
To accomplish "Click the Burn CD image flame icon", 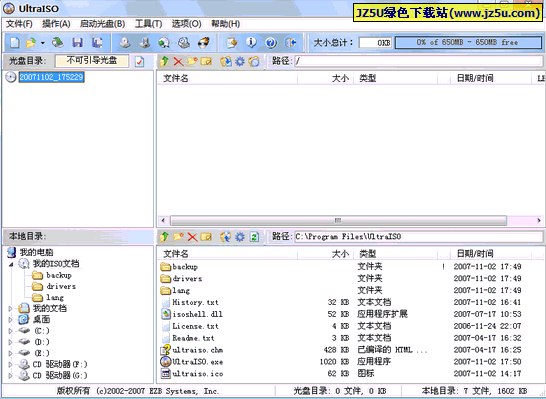I will [x=204, y=42].
